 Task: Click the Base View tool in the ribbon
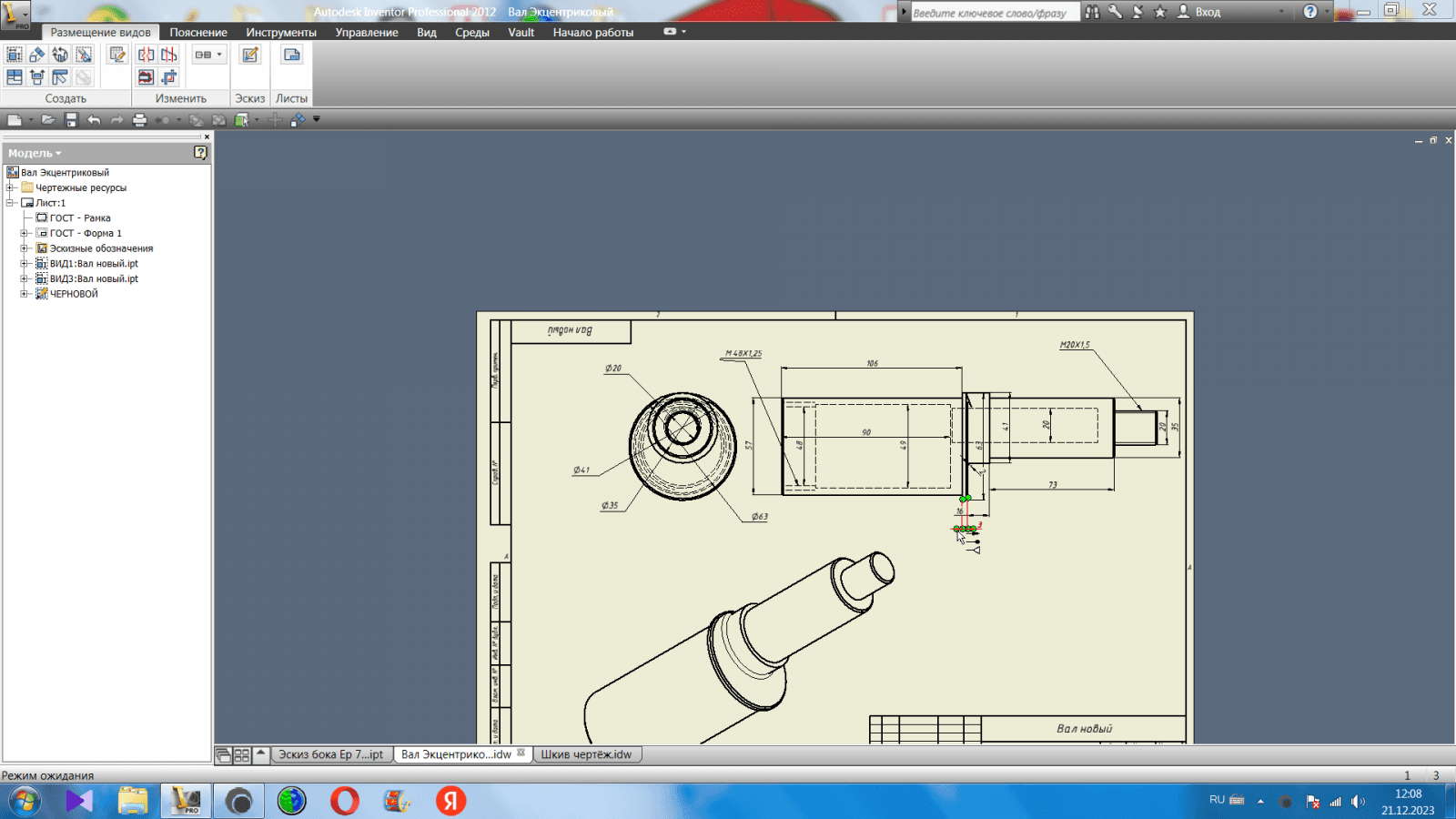[x=15, y=55]
